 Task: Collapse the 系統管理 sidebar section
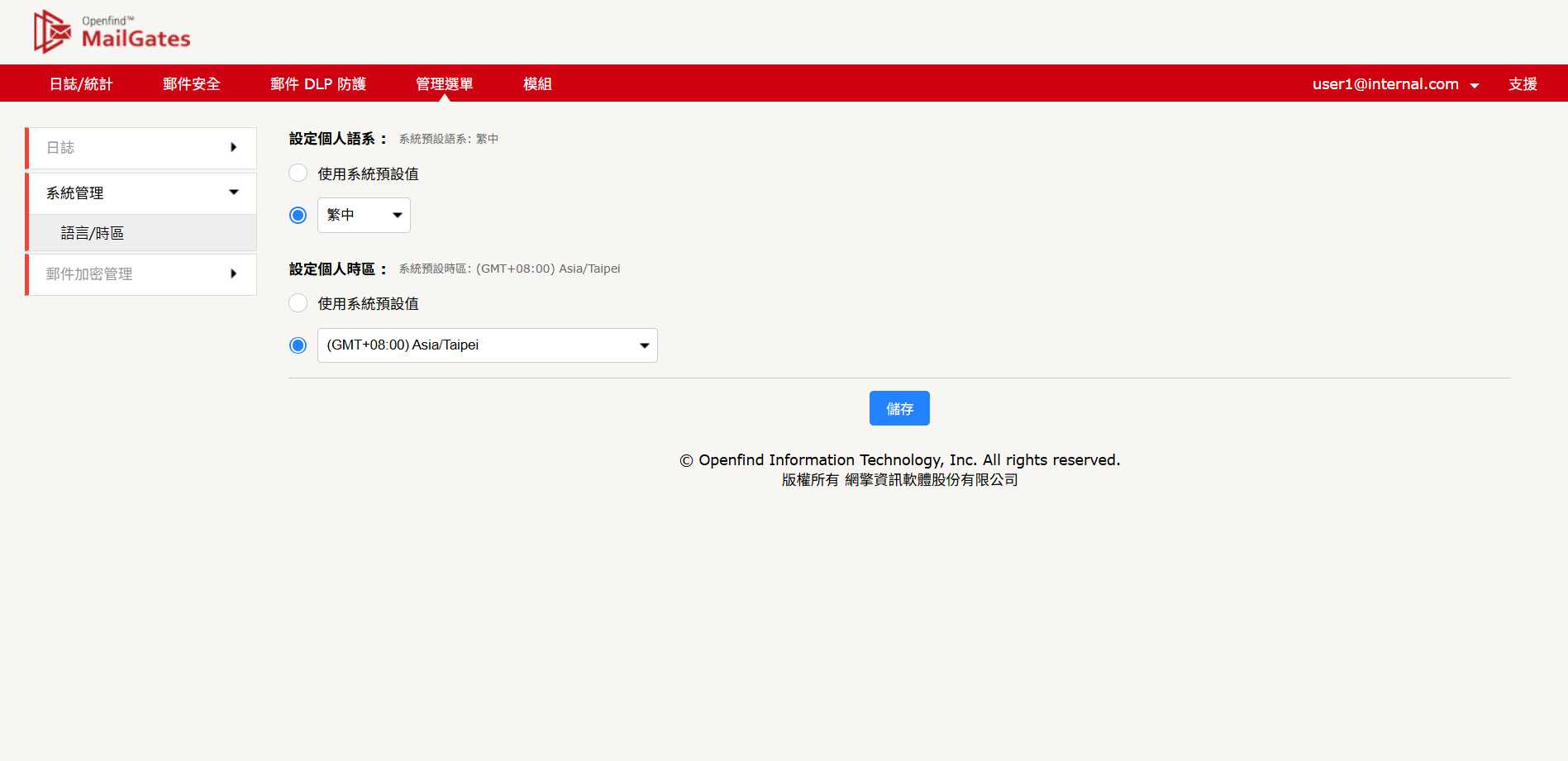tap(141, 193)
